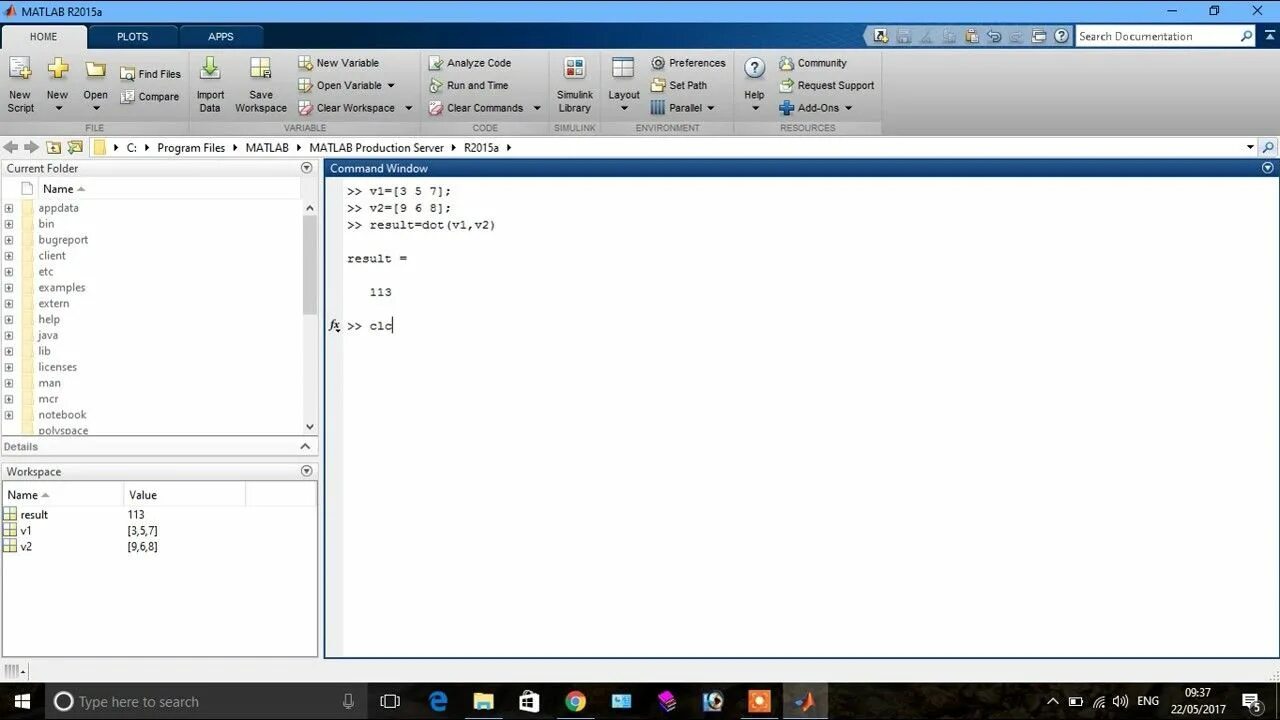Click the command prompt line with clc
The image size is (1280, 720).
point(370,326)
